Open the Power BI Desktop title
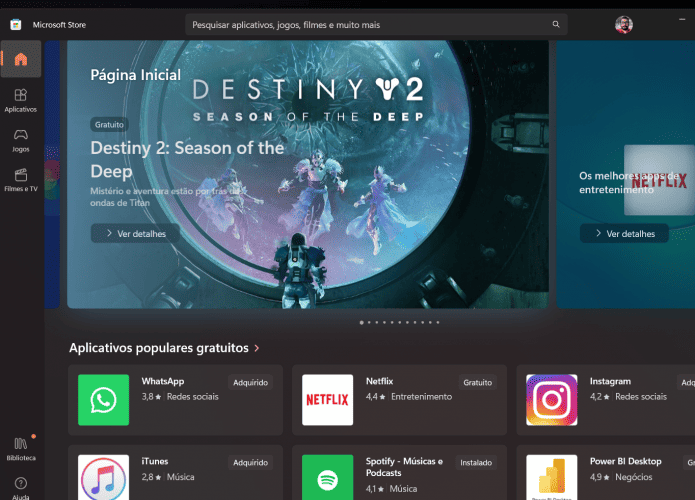This screenshot has height=500, width=695. click(625, 461)
